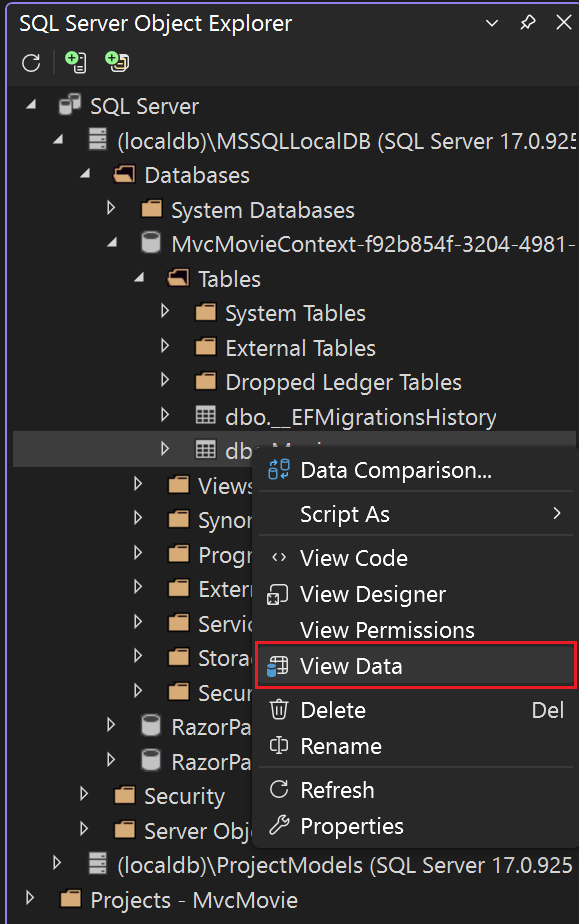Click the View Code angle-brackets icon
The image size is (579, 924).
coord(279,557)
